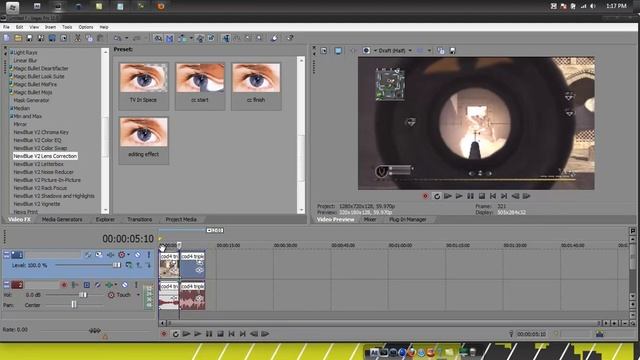640x360 pixels.
Task: Click the Paste toolbar icon
Action: click(100, 38)
